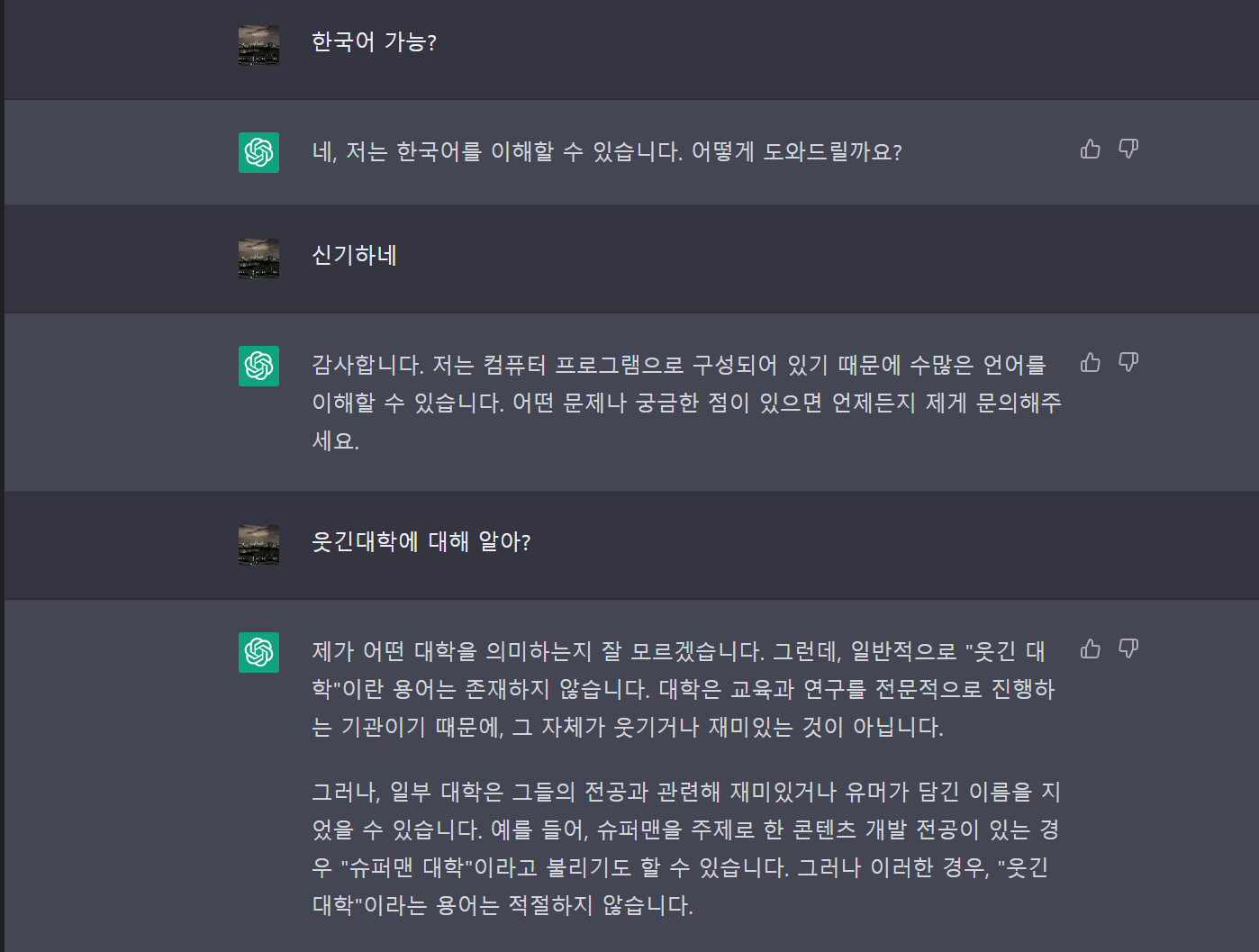
Task: Click ChatGPT logo beside the 감사합니다 reply
Action: 258,366
